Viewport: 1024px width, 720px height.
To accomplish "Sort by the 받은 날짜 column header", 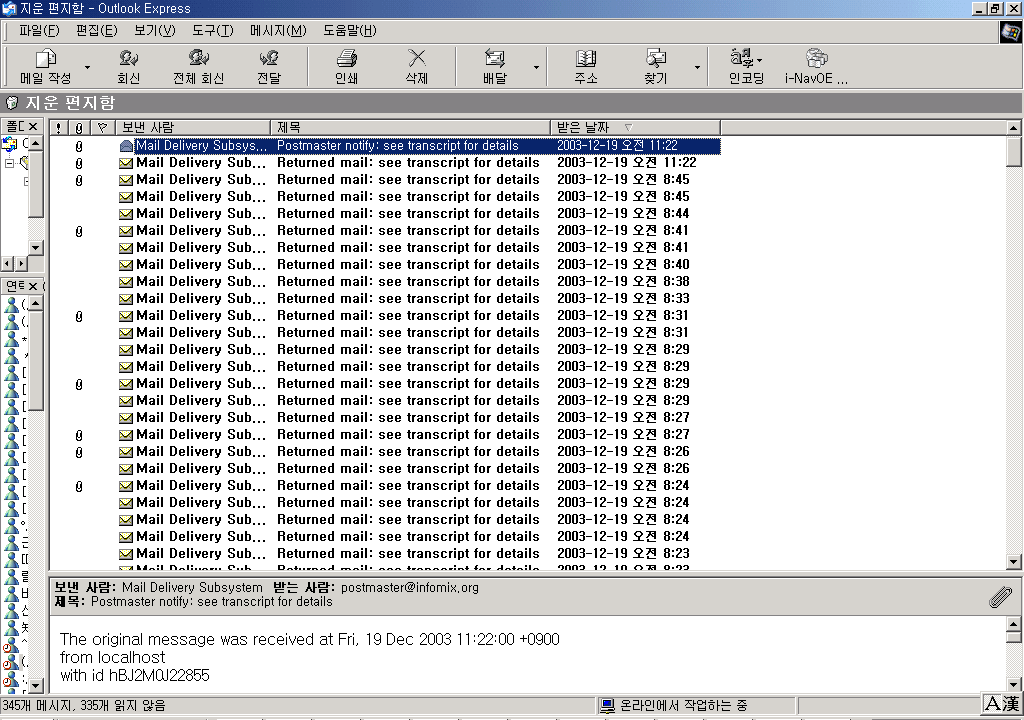I will (590, 127).
